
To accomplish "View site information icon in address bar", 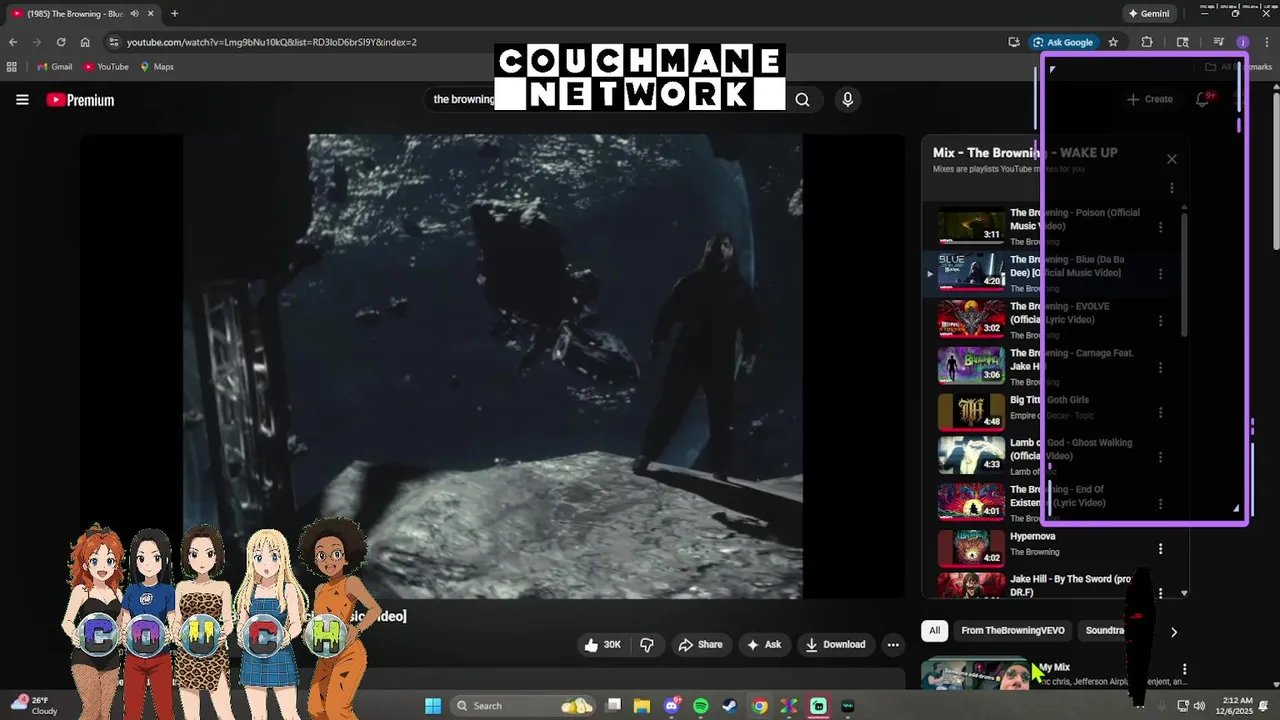I will pos(114,42).
